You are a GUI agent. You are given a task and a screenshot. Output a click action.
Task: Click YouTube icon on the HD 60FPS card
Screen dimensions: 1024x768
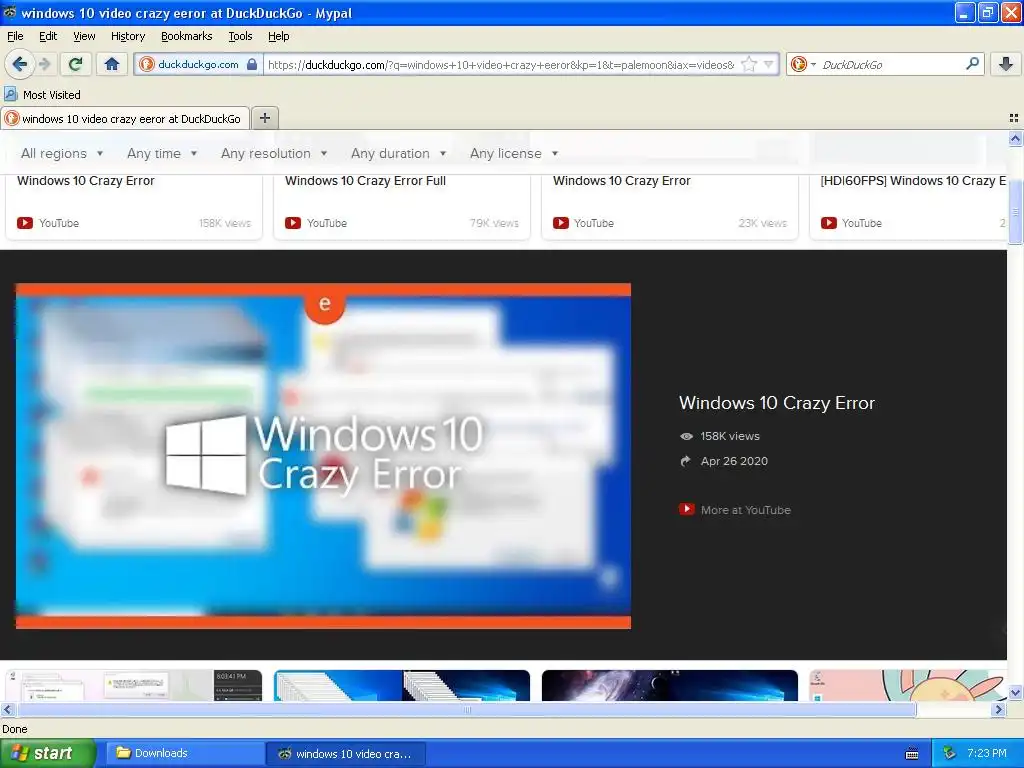coord(829,223)
